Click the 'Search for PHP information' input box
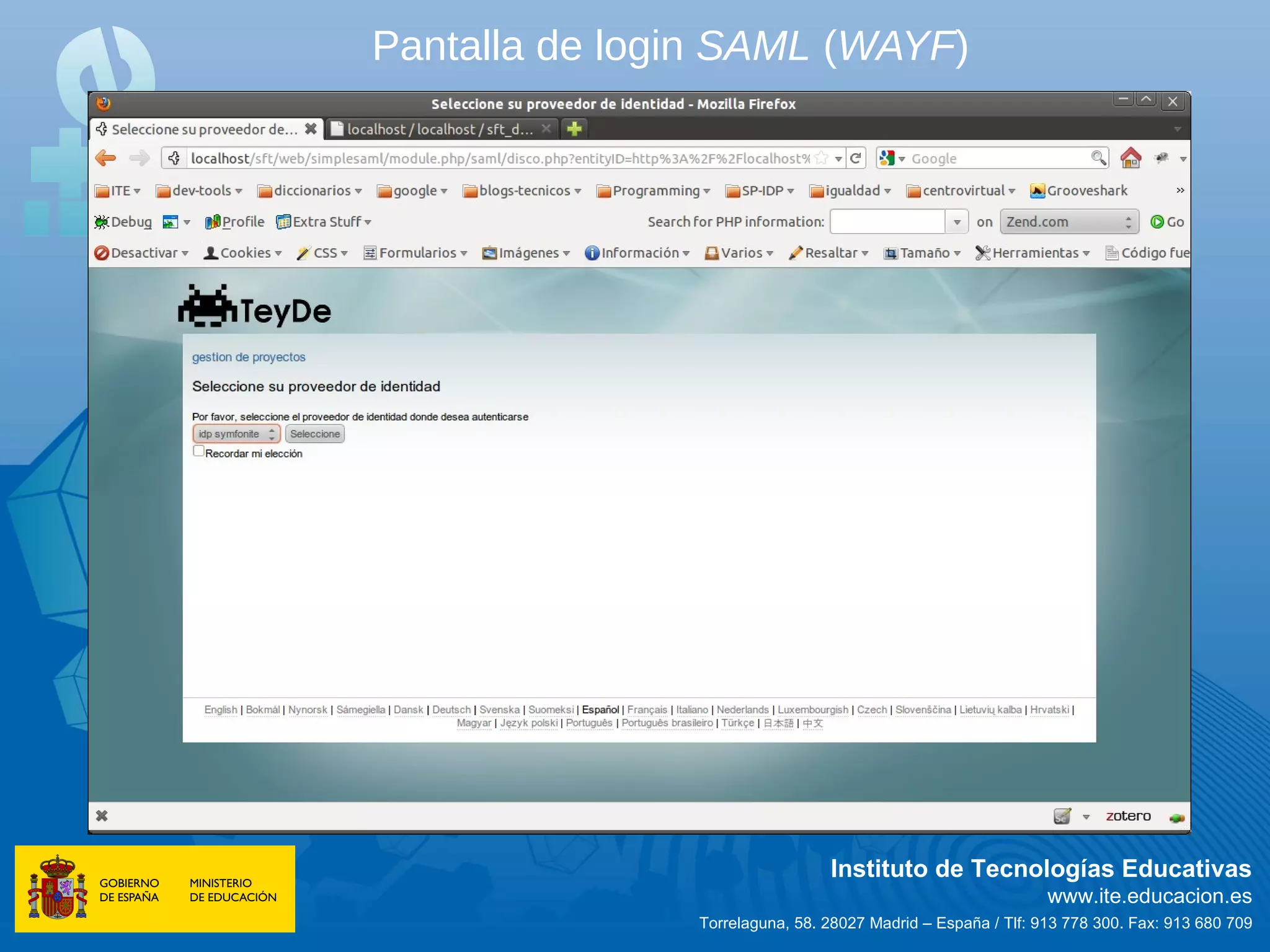Viewport: 1270px width, 952px height. [x=888, y=222]
